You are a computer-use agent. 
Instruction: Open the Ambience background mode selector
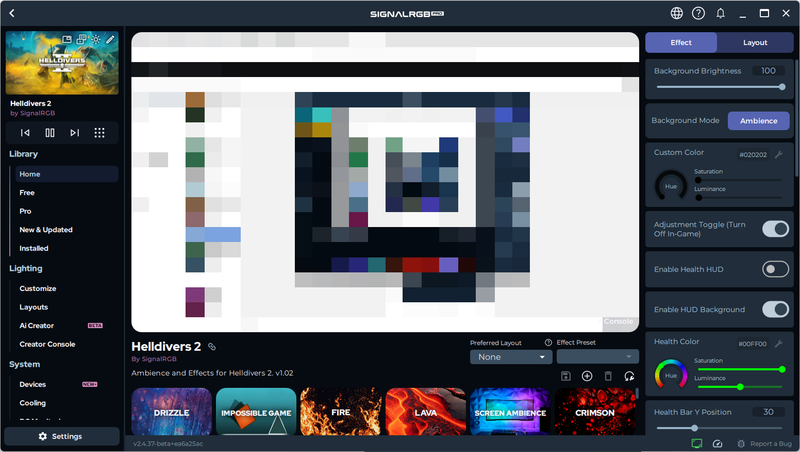pyautogui.click(x=758, y=120)
